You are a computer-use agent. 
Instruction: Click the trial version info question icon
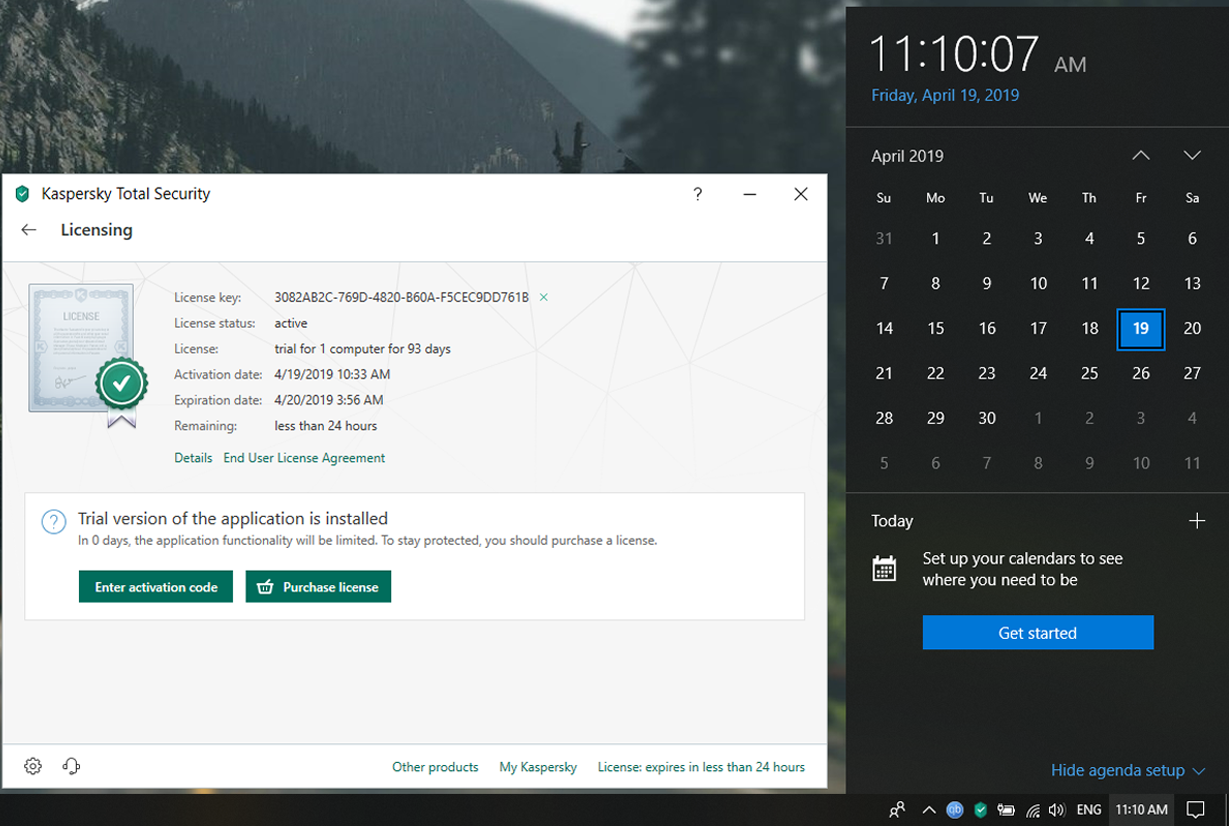point(53,522)
